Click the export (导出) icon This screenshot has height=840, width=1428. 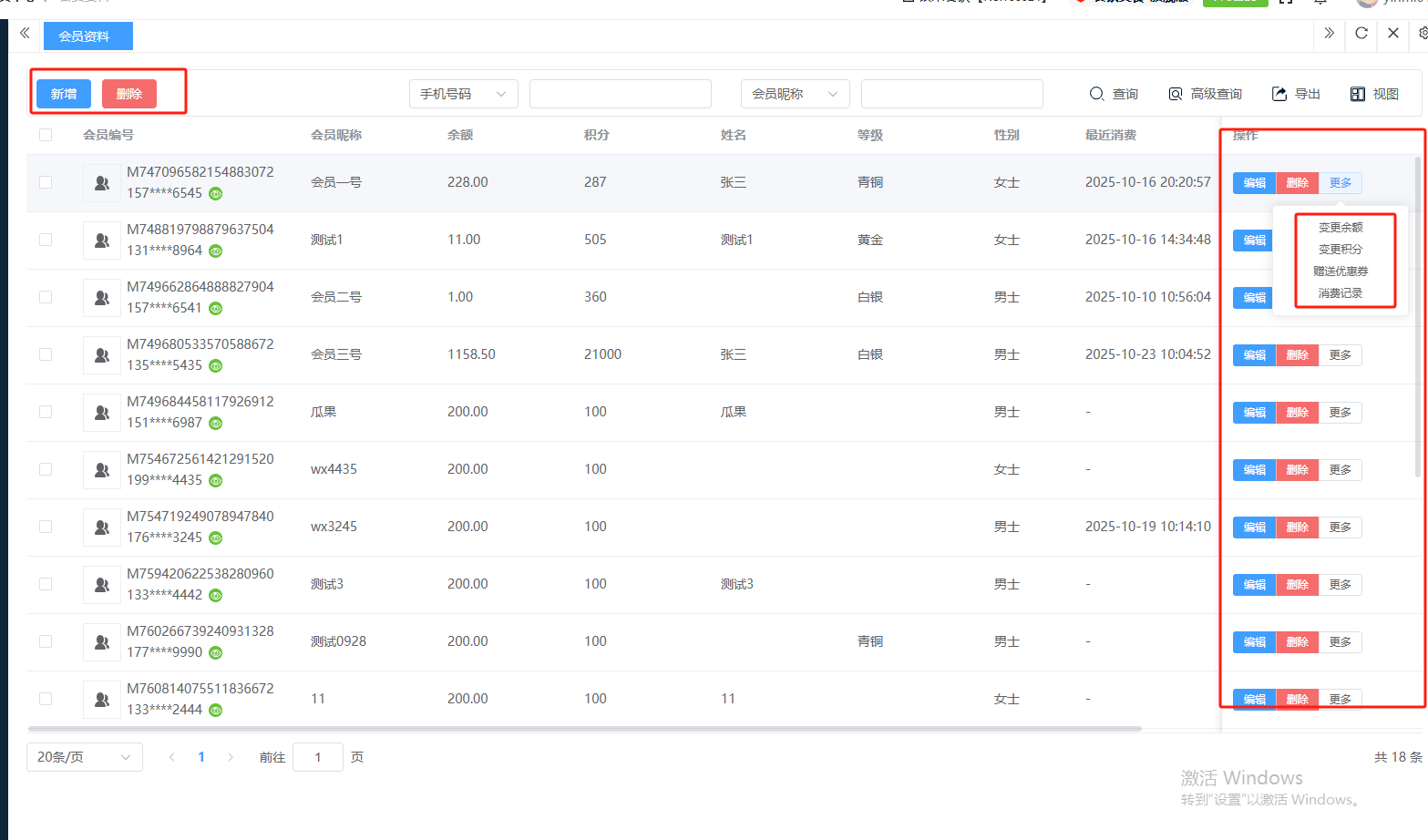[1279, 94]
